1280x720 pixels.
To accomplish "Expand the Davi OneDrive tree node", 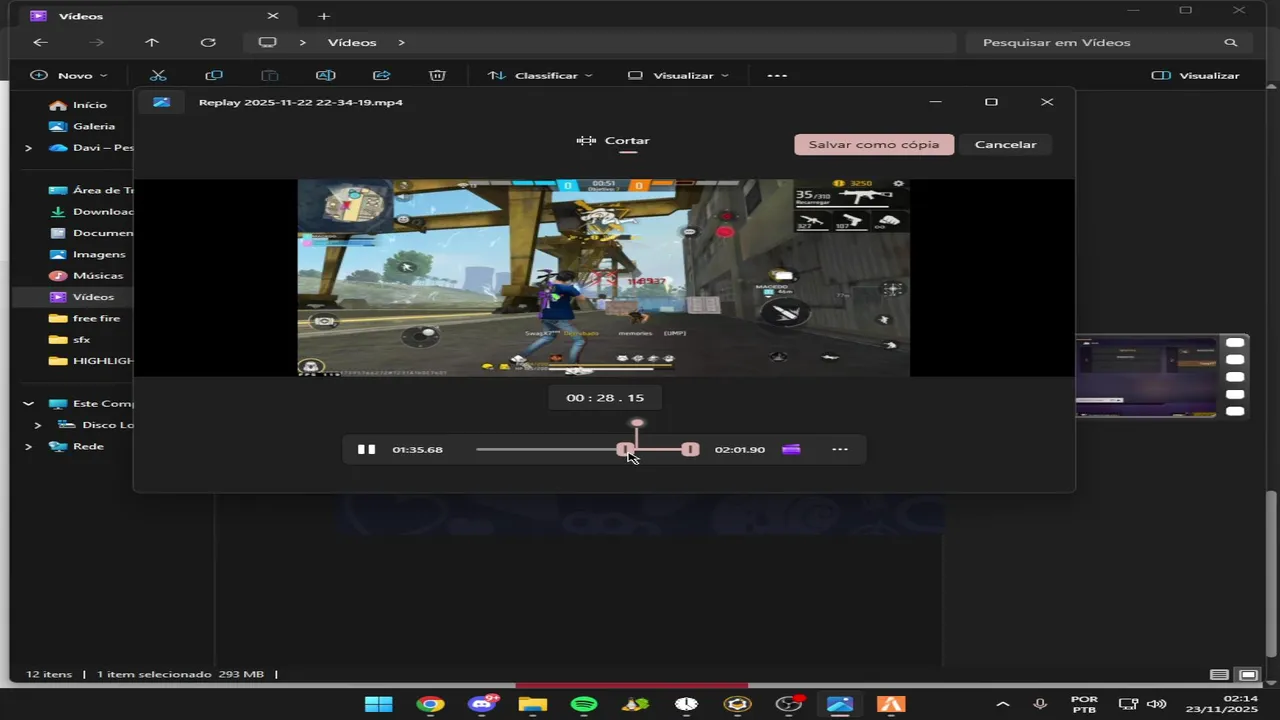I will point(28,148).
